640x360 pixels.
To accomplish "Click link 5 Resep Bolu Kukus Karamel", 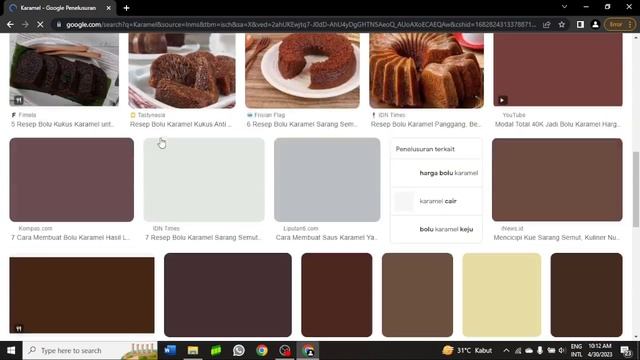I will [x=62, y=124].
